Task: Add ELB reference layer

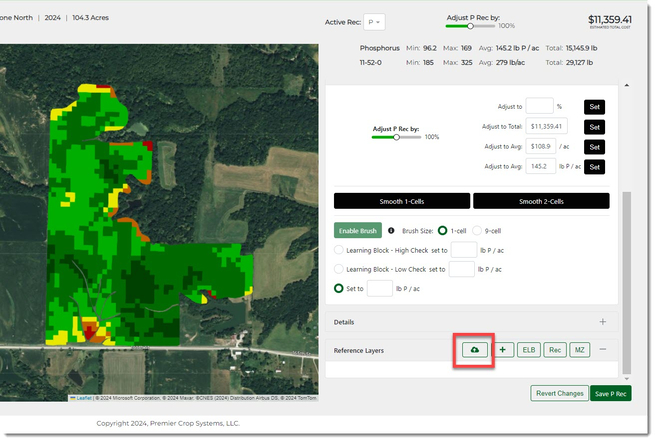Action: click(x=529, y=350)
